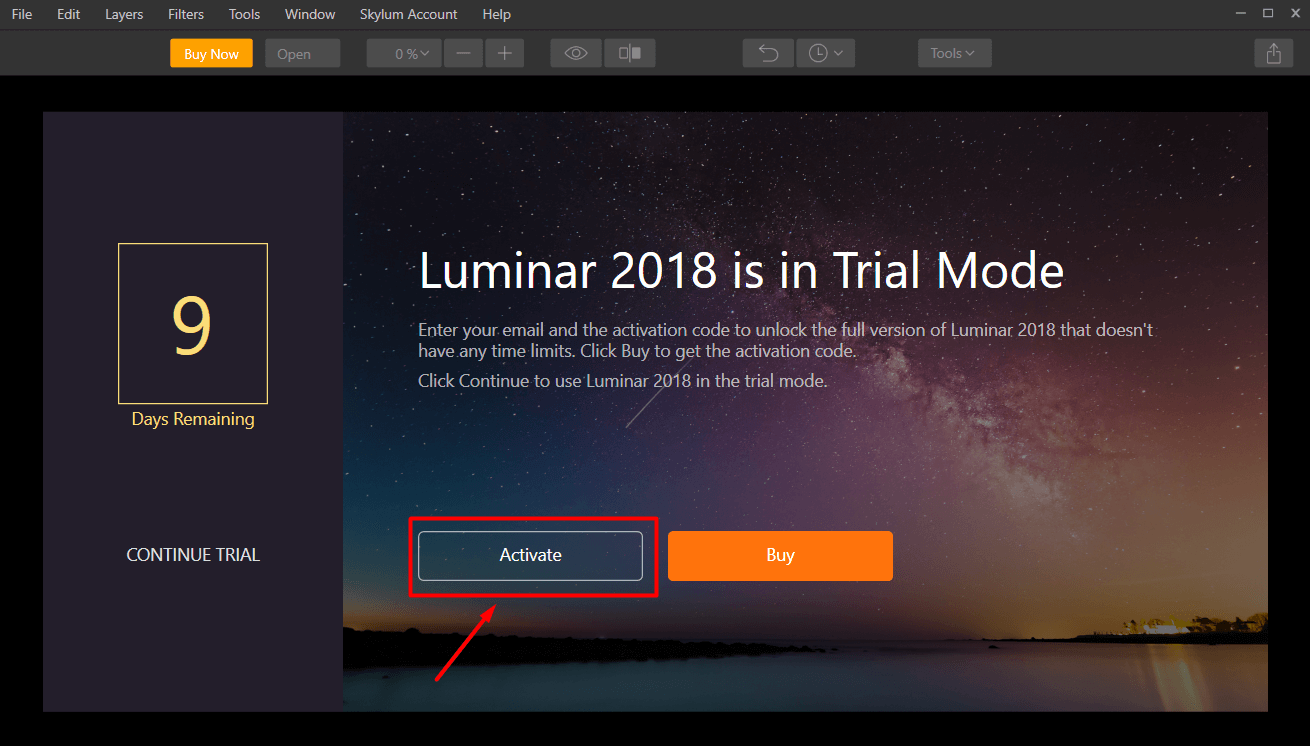The image size is (1310, 746).
Task: Click the Activate button
Action: [530, 555]
